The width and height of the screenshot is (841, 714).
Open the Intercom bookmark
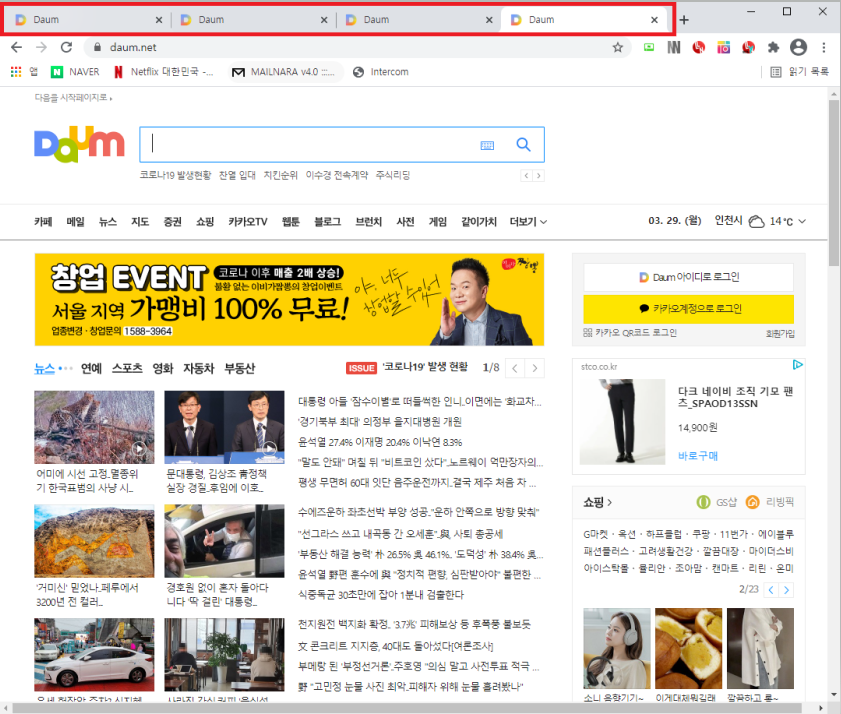pos(381,71)
